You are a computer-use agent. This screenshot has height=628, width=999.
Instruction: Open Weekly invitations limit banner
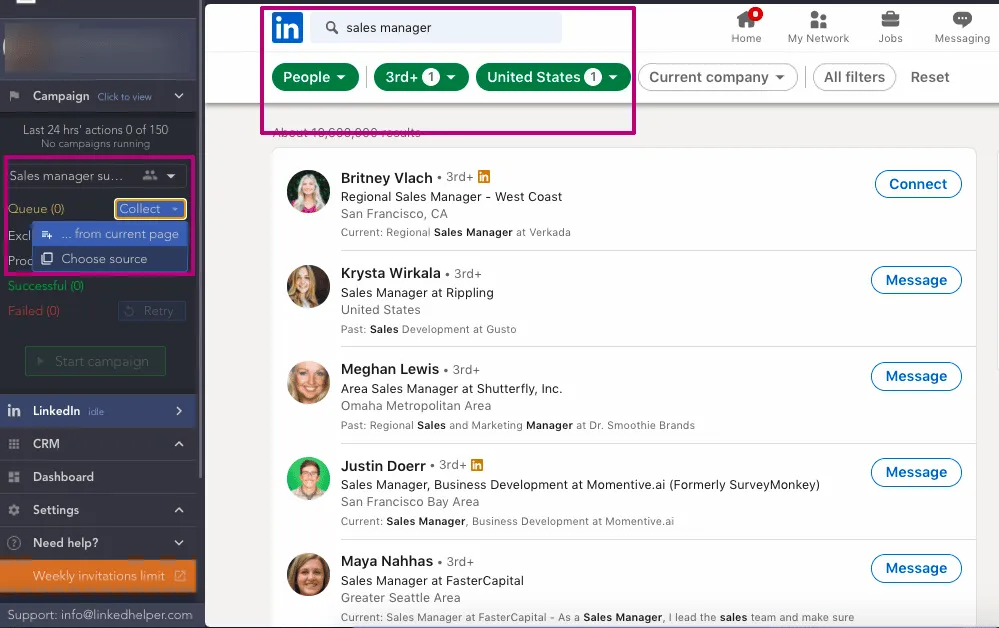click(98, 576)
